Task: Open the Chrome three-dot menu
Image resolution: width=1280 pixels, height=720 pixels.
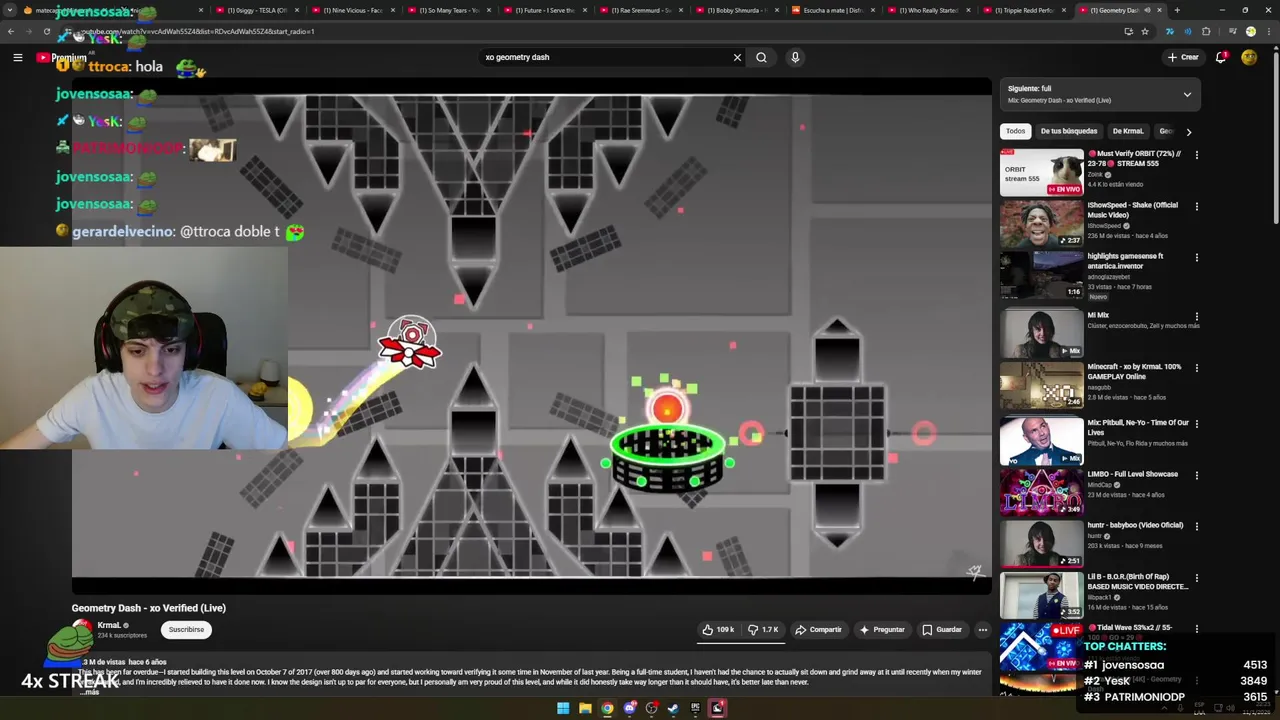Action: coord(1269,31)
